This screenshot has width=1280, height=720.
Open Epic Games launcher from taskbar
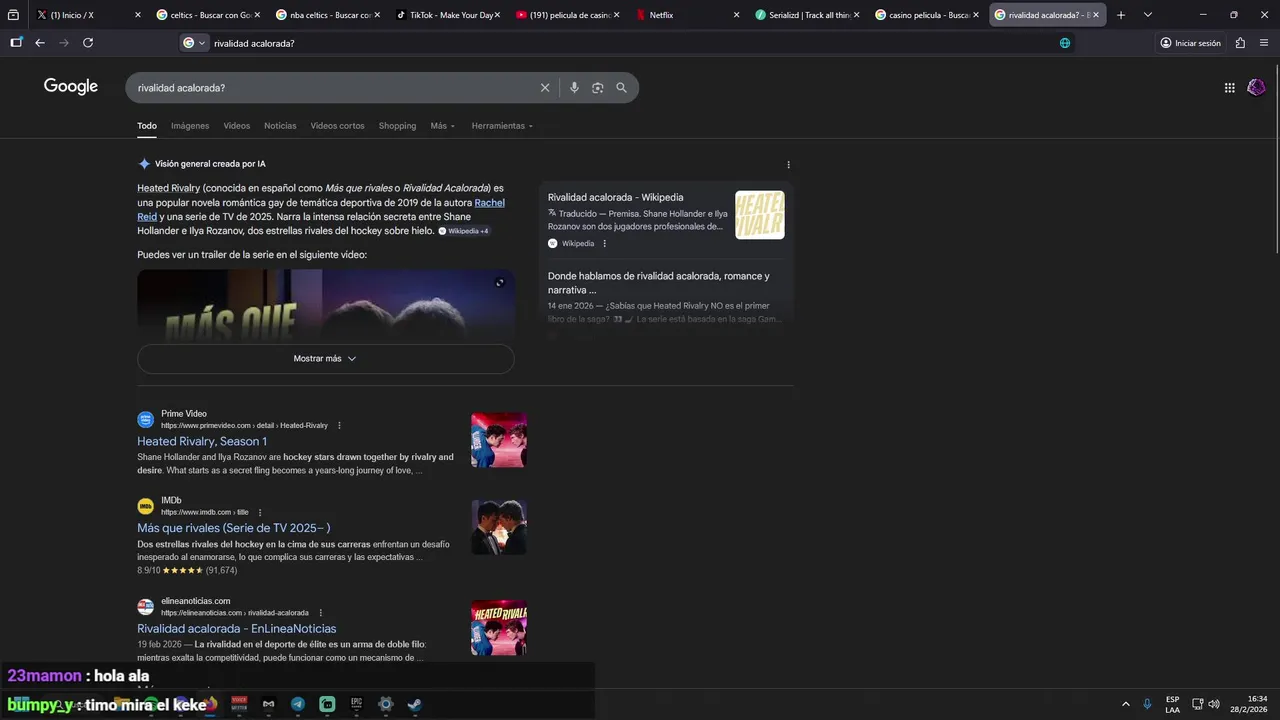[x=356, y=704]
